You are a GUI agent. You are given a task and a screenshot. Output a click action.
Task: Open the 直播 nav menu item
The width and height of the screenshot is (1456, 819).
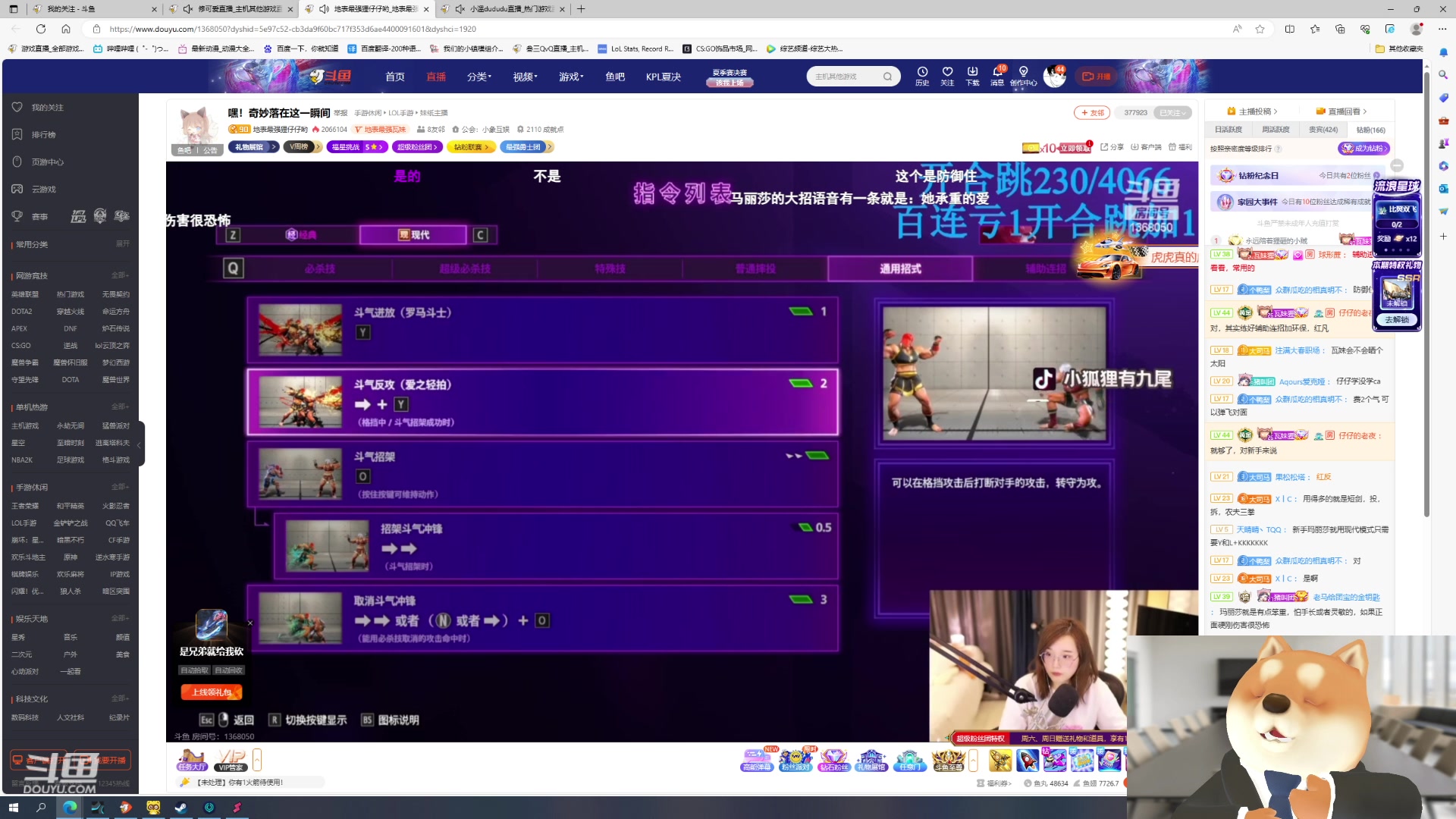436,77
